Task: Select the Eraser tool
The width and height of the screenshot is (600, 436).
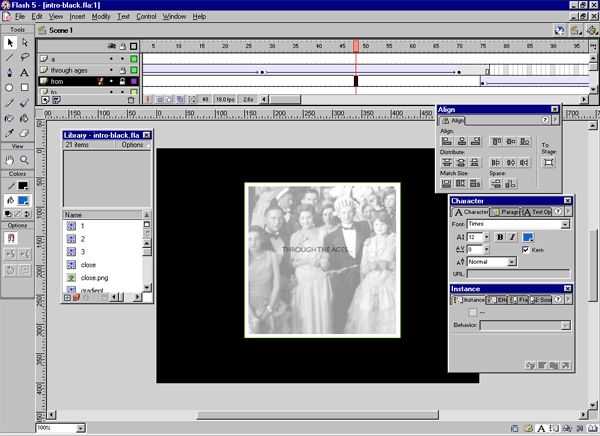Action: pos(25,130)
